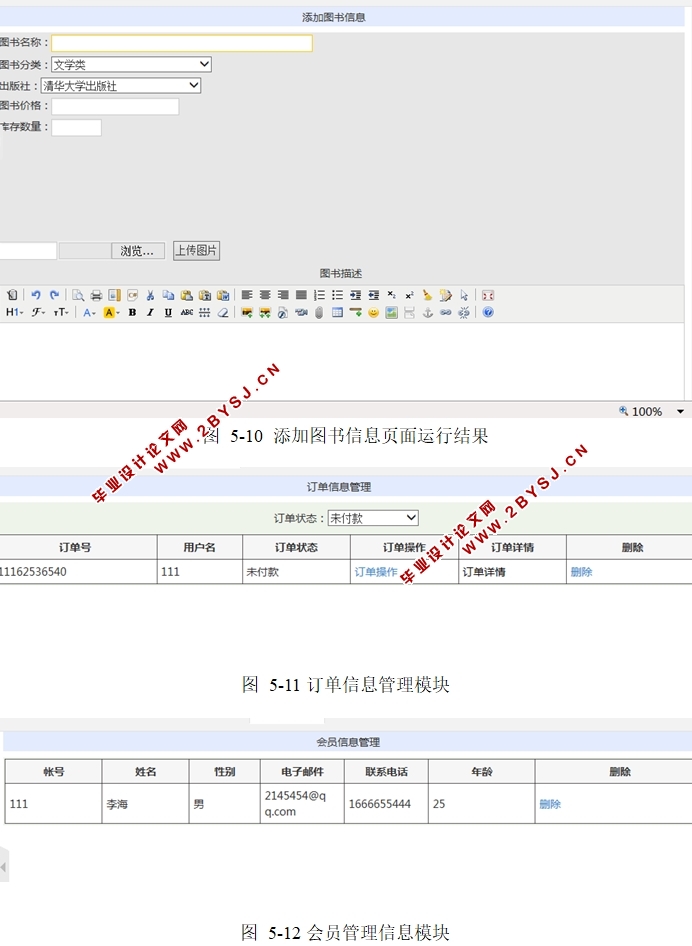Image resolution: width=692 pixels, height=946 pixels.
Task: Click the 库存数量 input field
Action: [x=76, y=127]
